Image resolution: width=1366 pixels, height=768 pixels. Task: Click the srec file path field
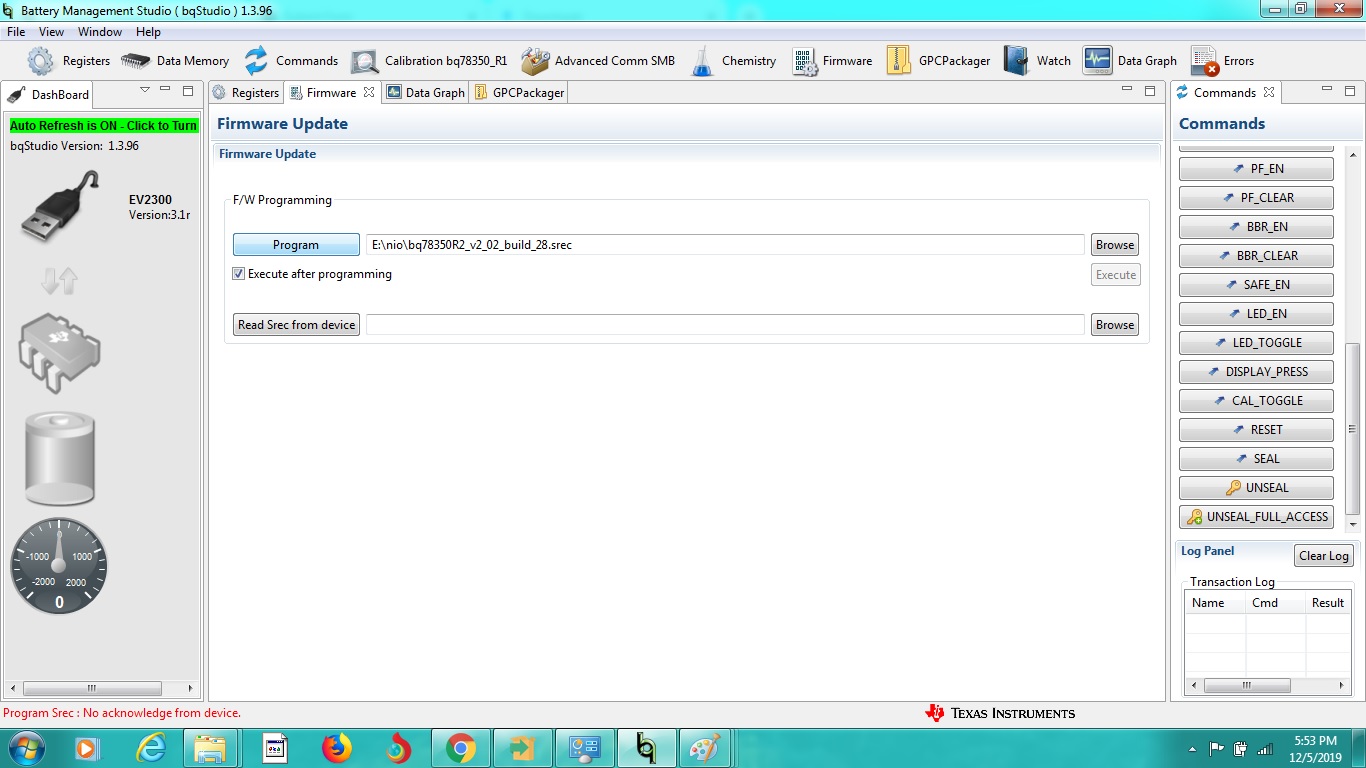point(725,245)
